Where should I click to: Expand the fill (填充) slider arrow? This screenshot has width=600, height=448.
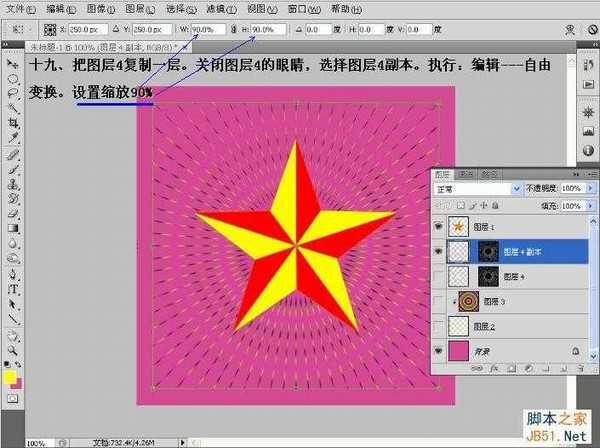pos(585,204)
